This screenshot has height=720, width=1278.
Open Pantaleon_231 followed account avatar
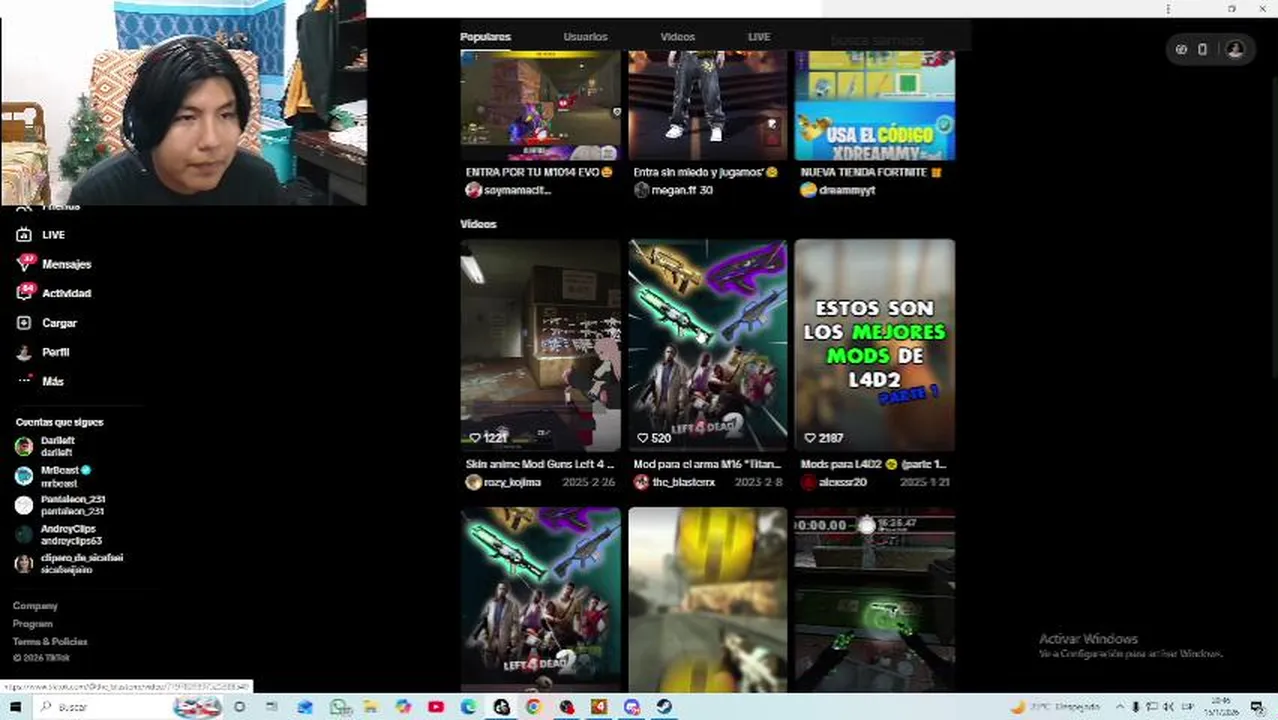(x=24, y=505)
